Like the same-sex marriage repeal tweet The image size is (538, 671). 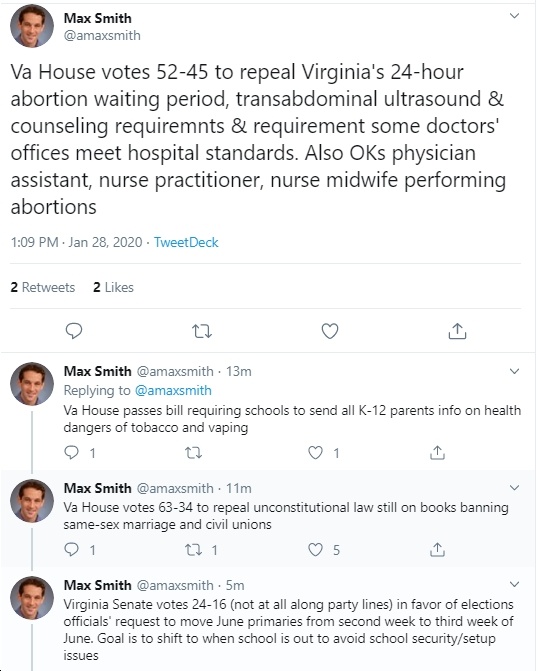315,549
